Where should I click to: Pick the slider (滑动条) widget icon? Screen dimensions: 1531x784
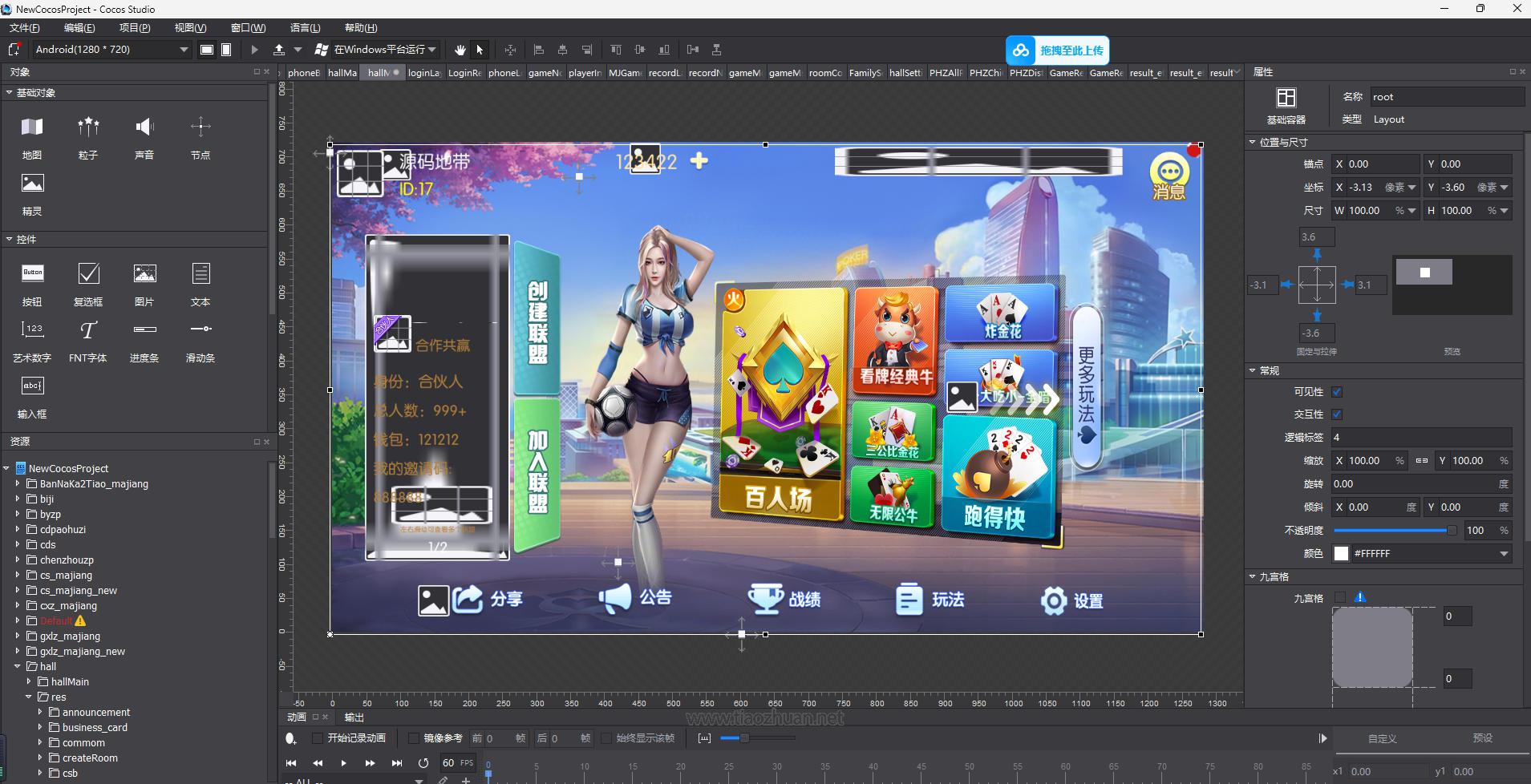[200, 329]
